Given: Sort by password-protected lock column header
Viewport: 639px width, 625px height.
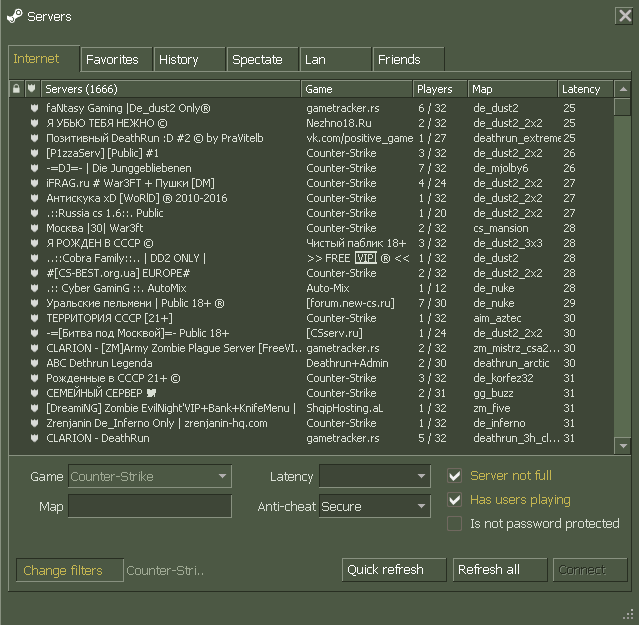Looking at the screenshot, I should [x=16, y=89].
